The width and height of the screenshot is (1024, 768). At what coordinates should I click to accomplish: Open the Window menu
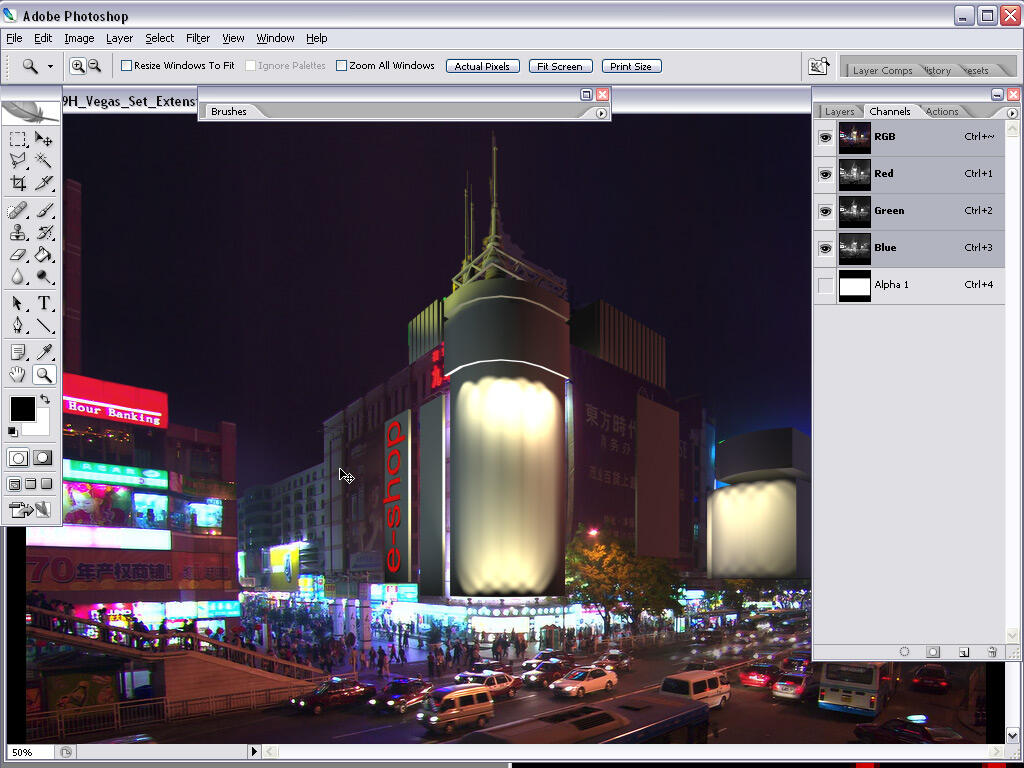[x=275, y=38]
